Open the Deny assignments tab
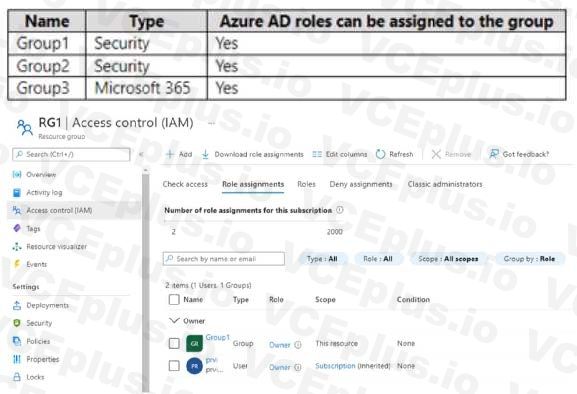 pos(361,184)
